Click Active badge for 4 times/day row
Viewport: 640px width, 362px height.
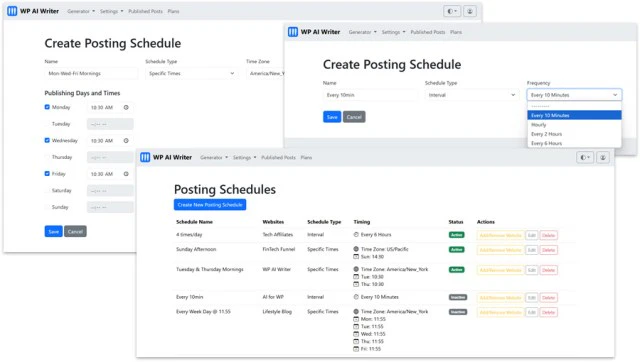457,235
